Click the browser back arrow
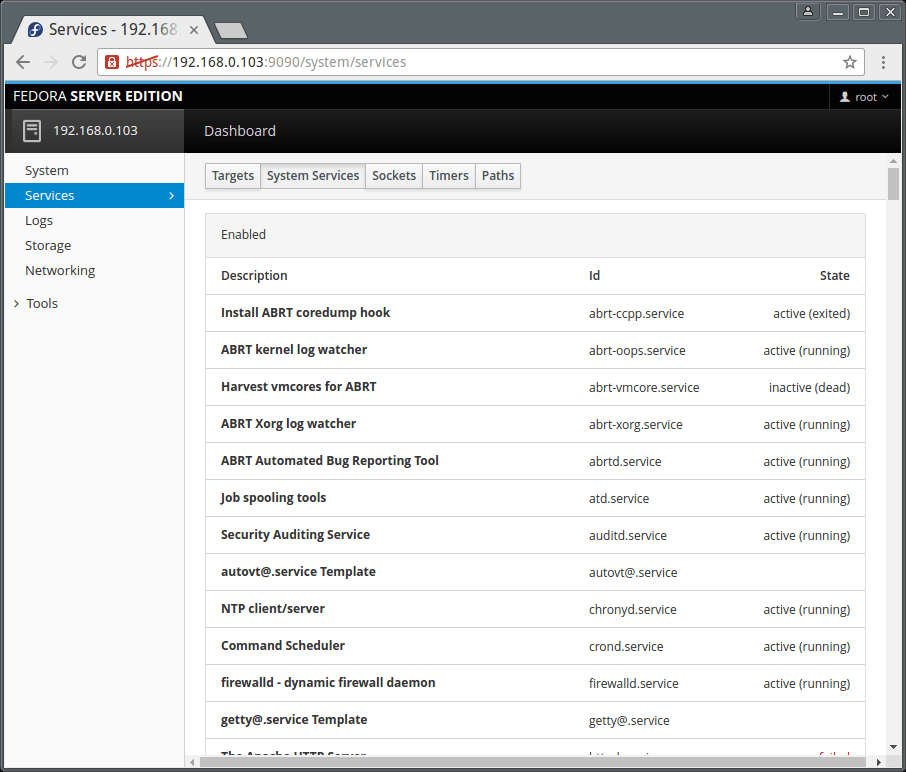 (23, 62)
